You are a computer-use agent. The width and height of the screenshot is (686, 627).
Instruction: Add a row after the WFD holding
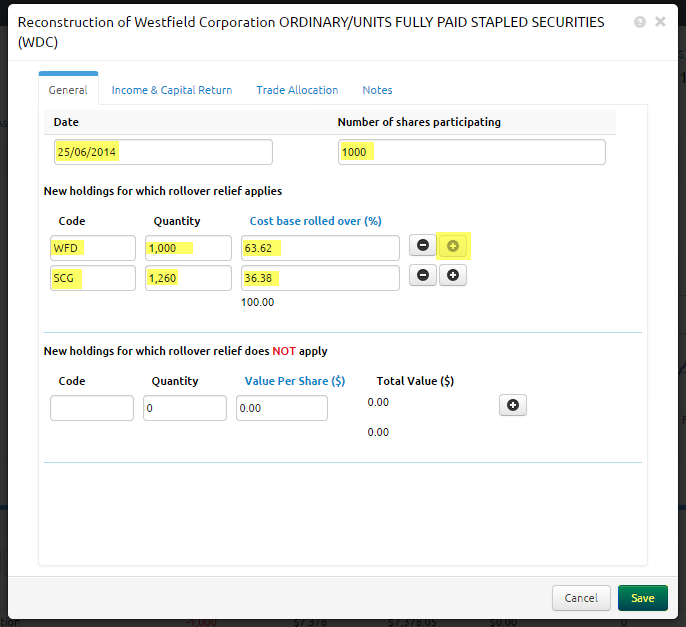(453, 246)
